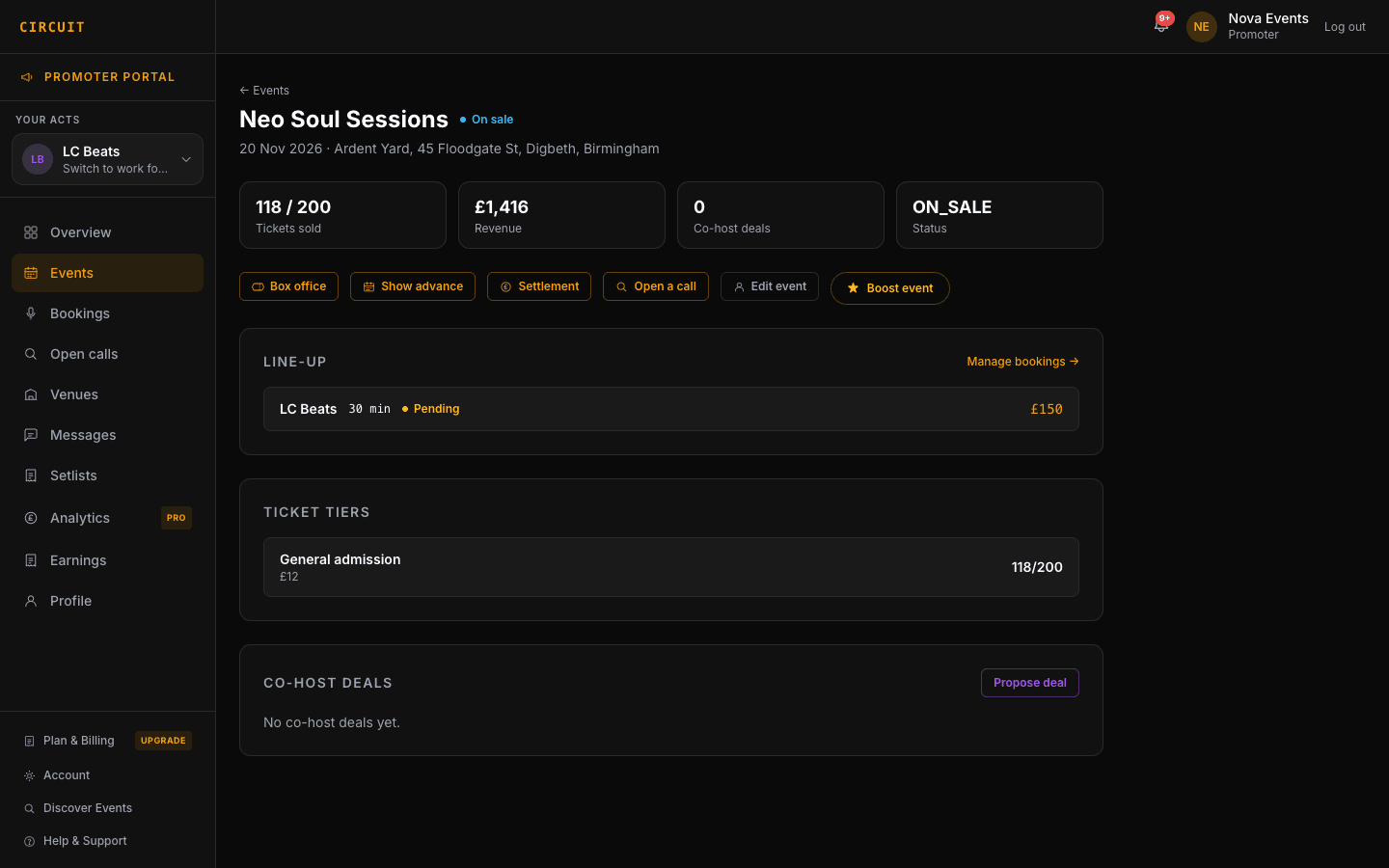Click the Bookings microphone icon

tap(31, 313)
